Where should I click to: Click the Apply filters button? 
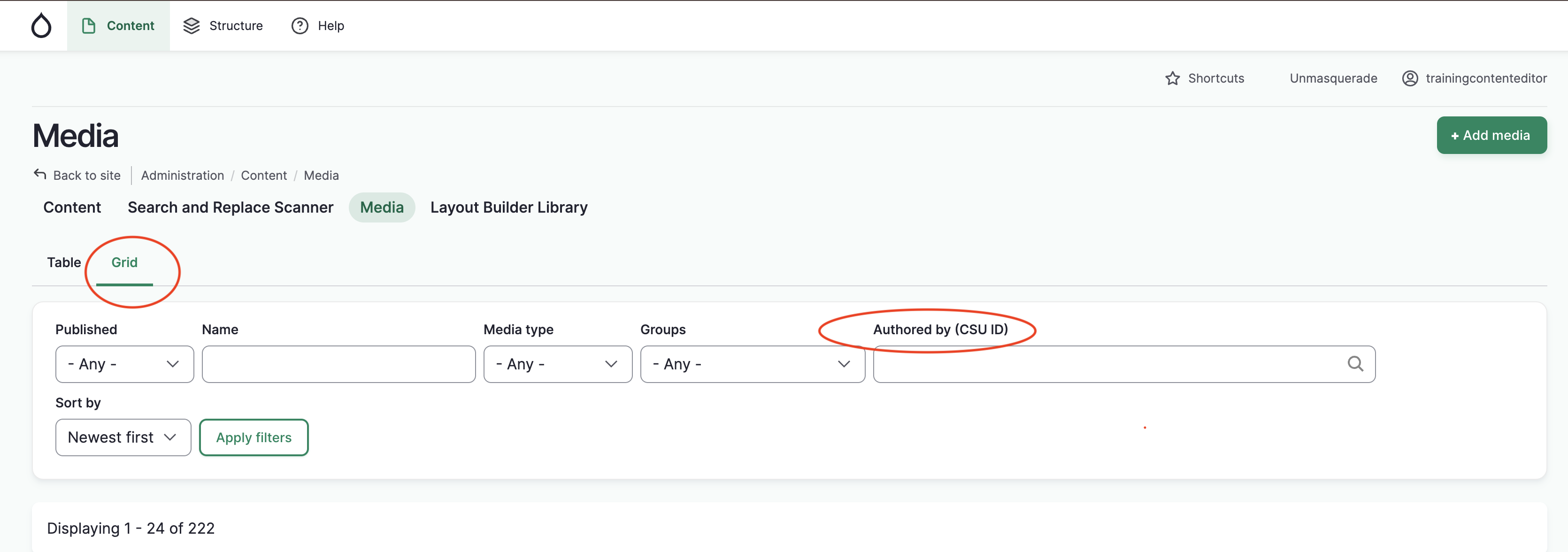coord(254,437)
